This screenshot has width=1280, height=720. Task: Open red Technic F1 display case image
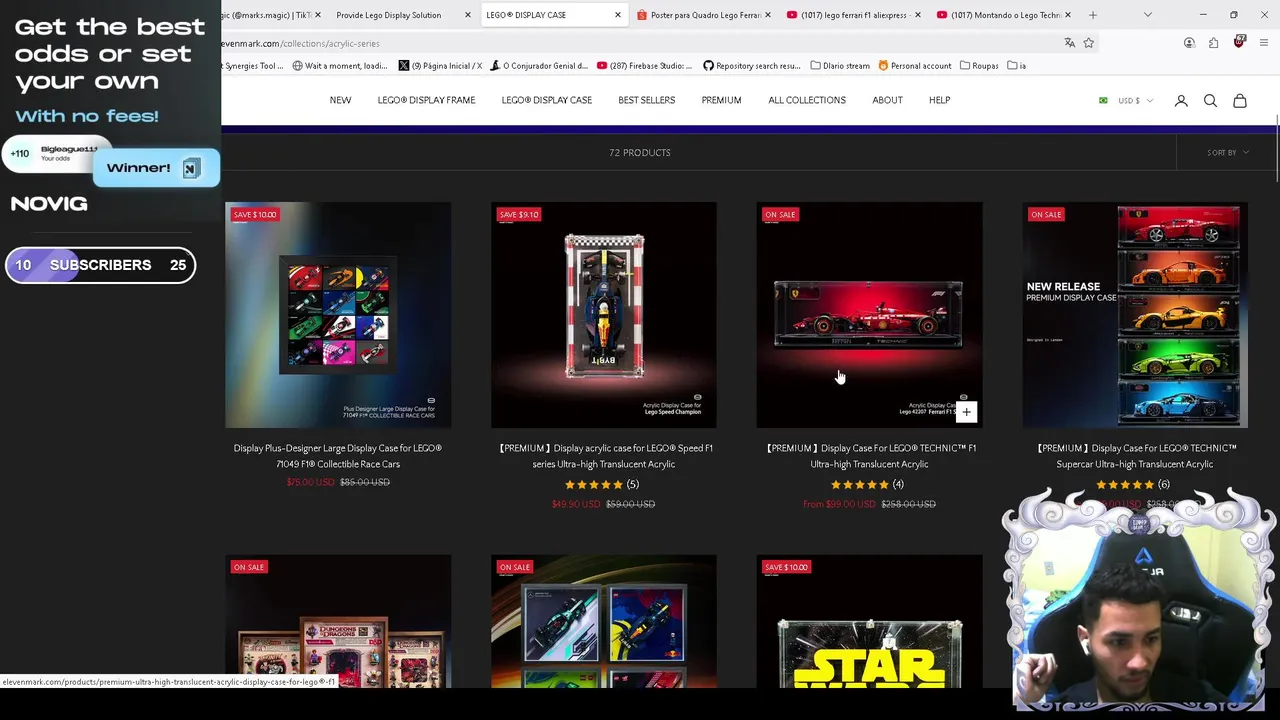(869, 315)
